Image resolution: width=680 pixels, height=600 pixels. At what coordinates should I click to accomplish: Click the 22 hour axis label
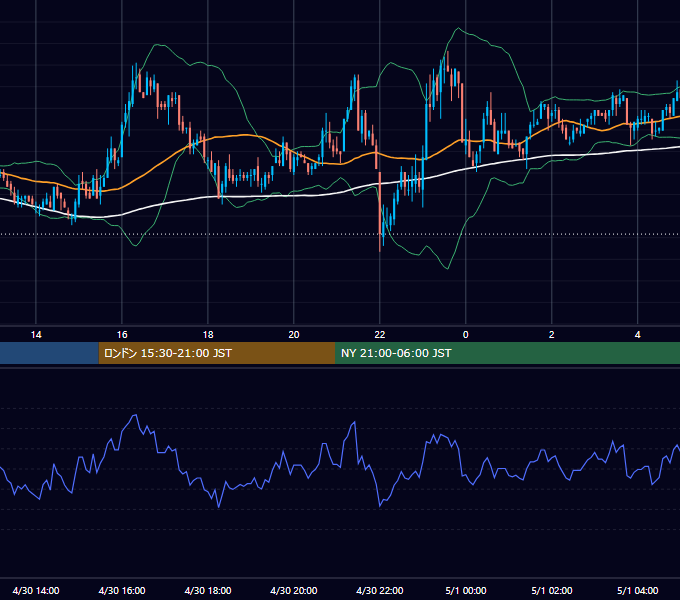pos(380,335)
